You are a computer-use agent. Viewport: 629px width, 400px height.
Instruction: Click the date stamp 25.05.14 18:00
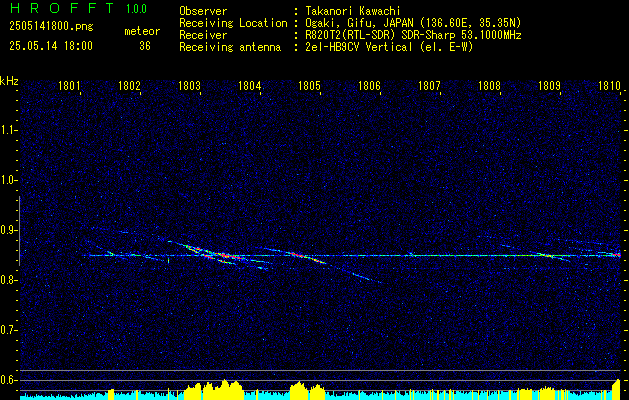(x=51, y=46)
